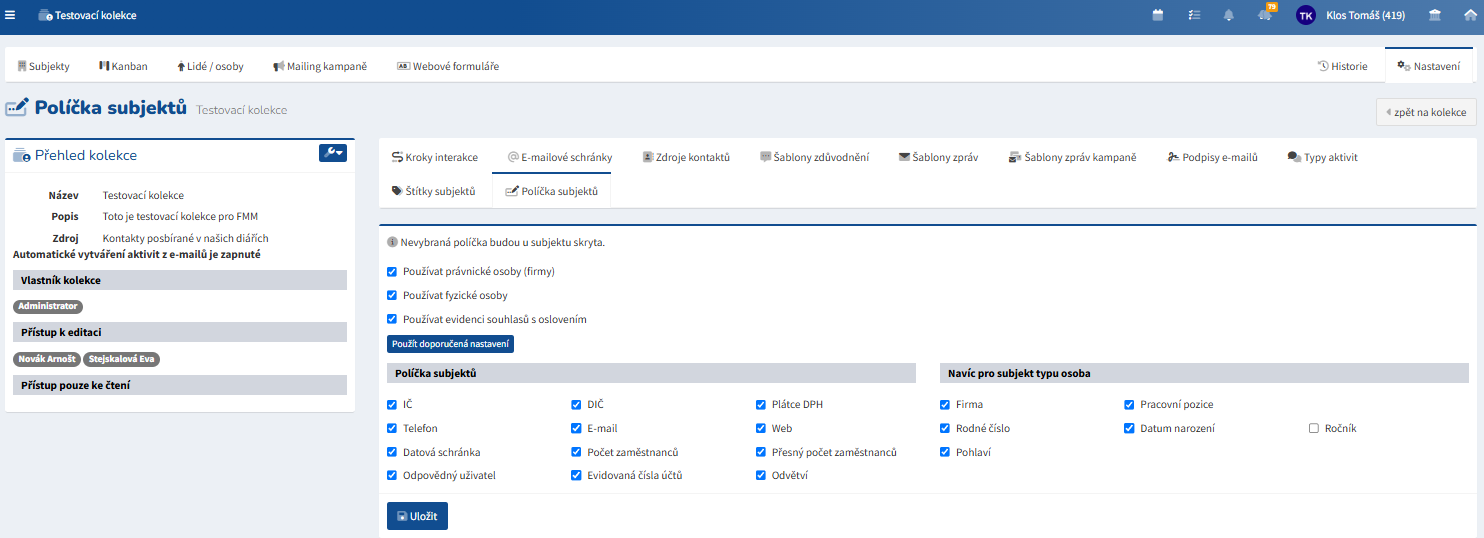
Task: Open the single bell notifications icon
Action: coord(1229,15)
